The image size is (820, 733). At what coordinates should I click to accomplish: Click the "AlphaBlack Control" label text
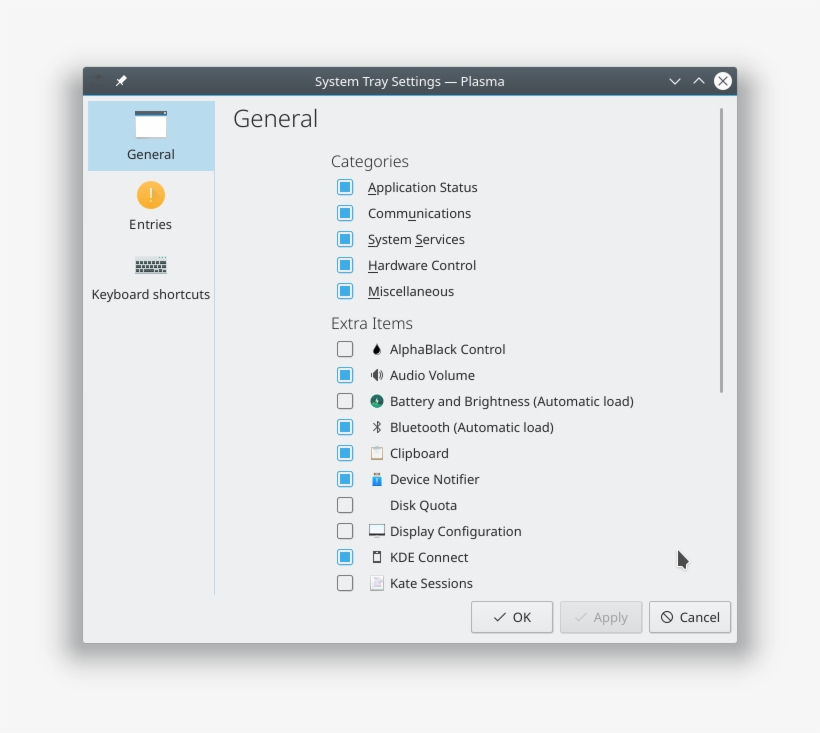pos(448,349)
